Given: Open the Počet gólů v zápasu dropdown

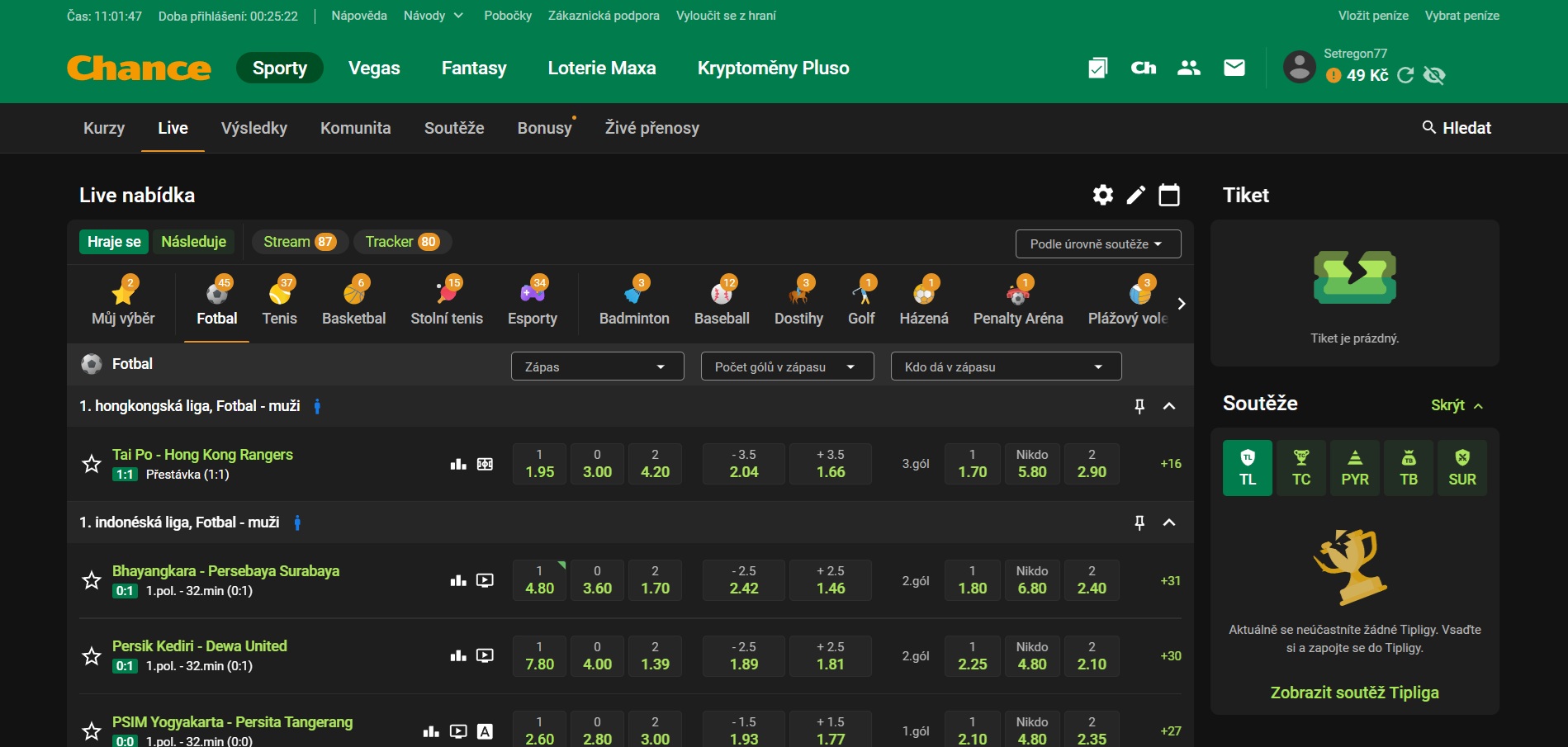Looking at the screenshot, I should (788, 366).
